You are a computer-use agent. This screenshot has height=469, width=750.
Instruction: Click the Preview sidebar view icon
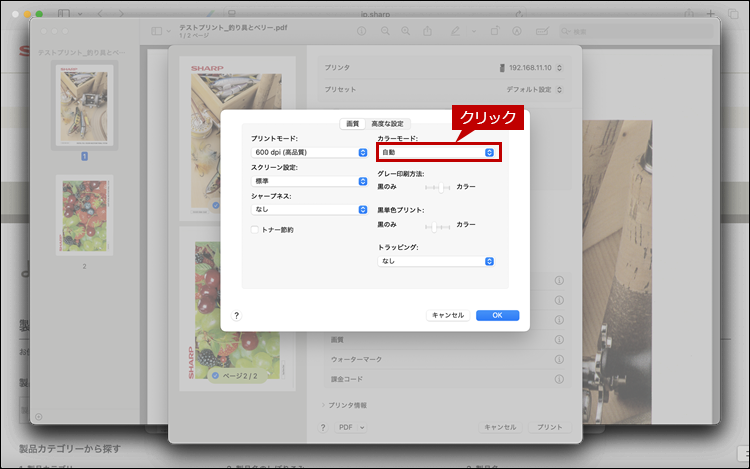[x=156, y=31]
